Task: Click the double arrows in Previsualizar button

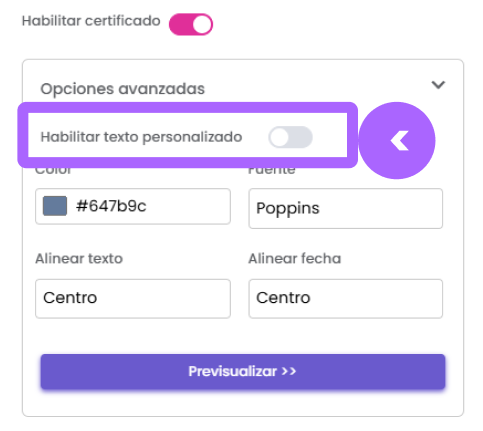Action: (289, 371)
